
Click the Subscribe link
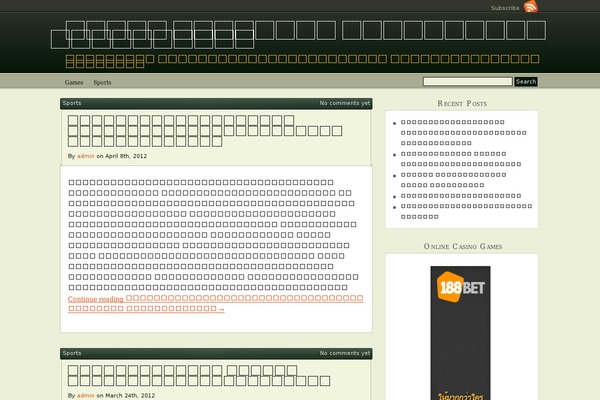(505, 8)
